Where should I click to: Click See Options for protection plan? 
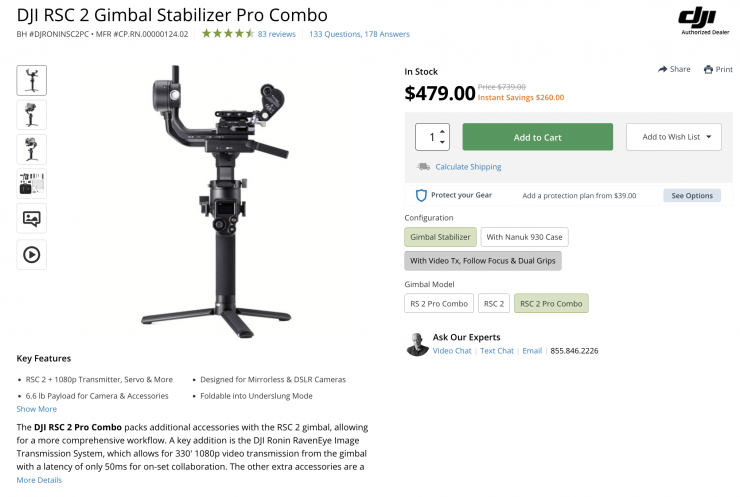pyautogui.click(x=691, y=195)
